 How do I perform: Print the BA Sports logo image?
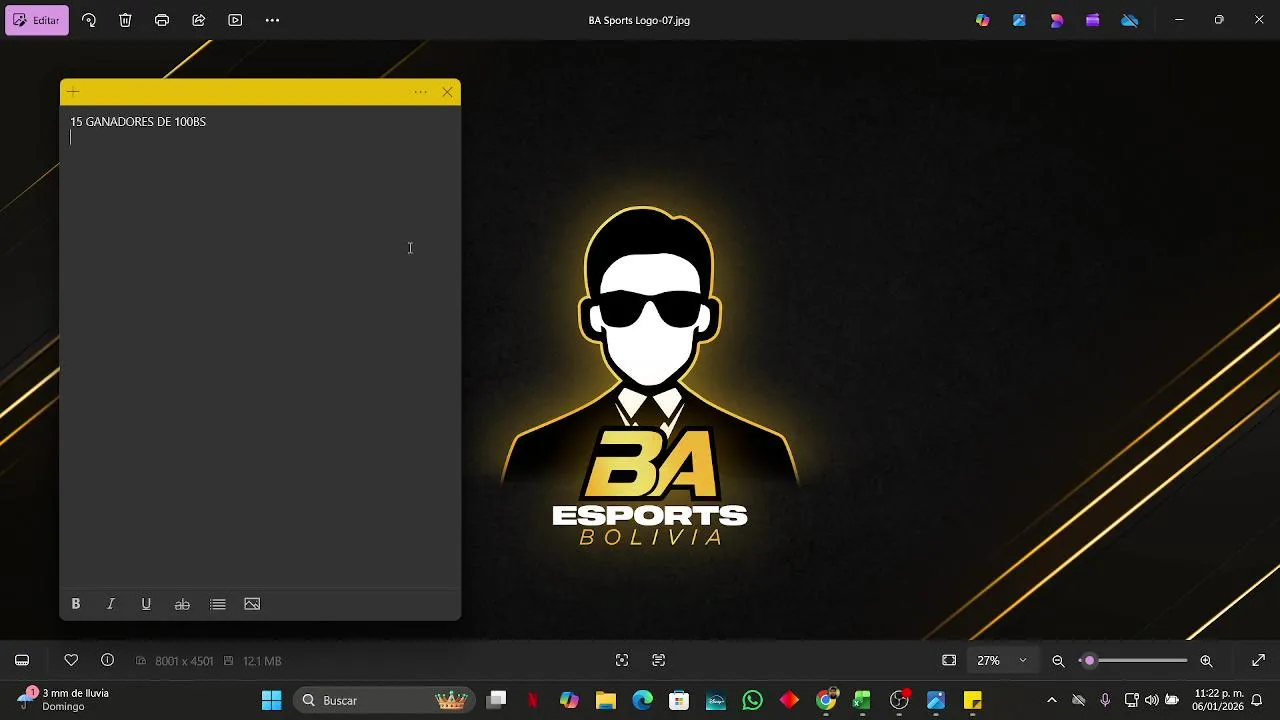pyautogui.click(x=162, y=20)
